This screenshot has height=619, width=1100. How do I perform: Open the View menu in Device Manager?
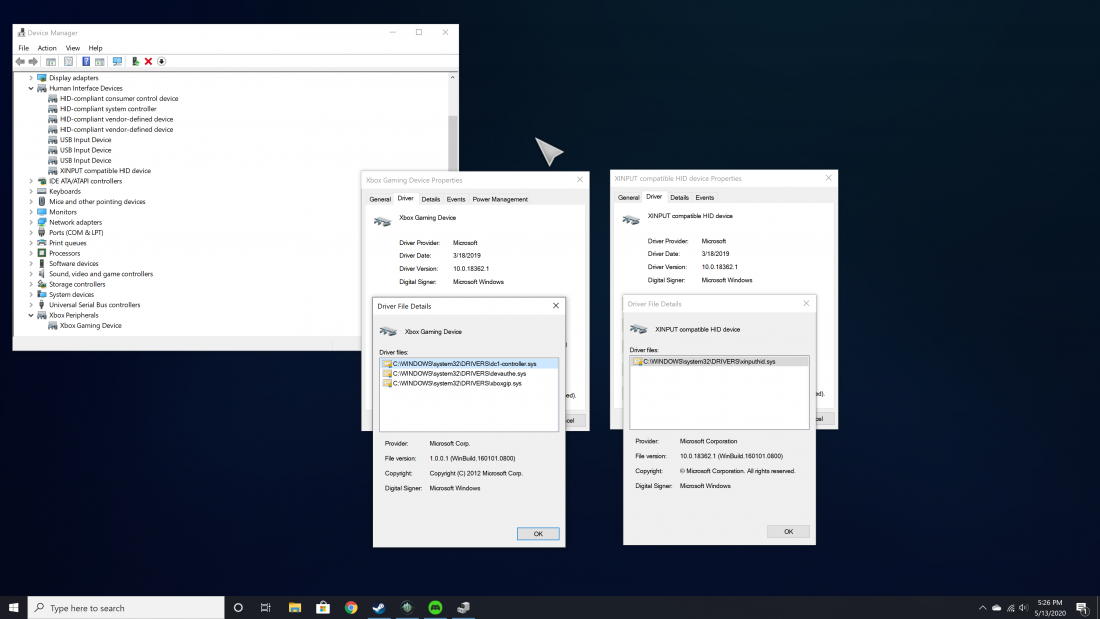[x=73, y=48]
